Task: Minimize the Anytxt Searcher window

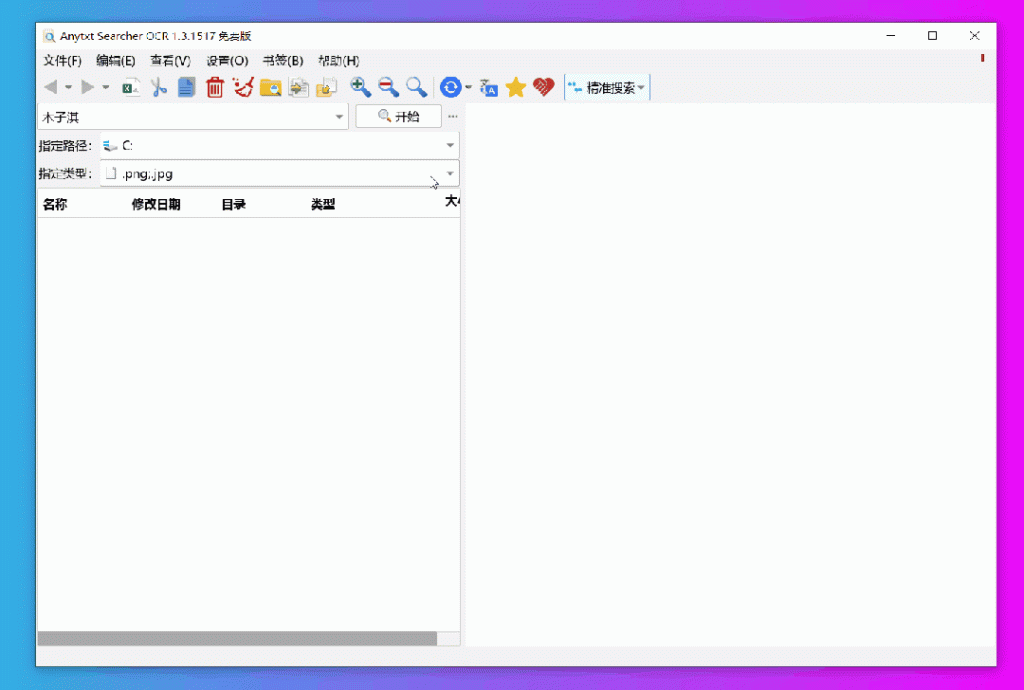Action: tap(891, 36)
